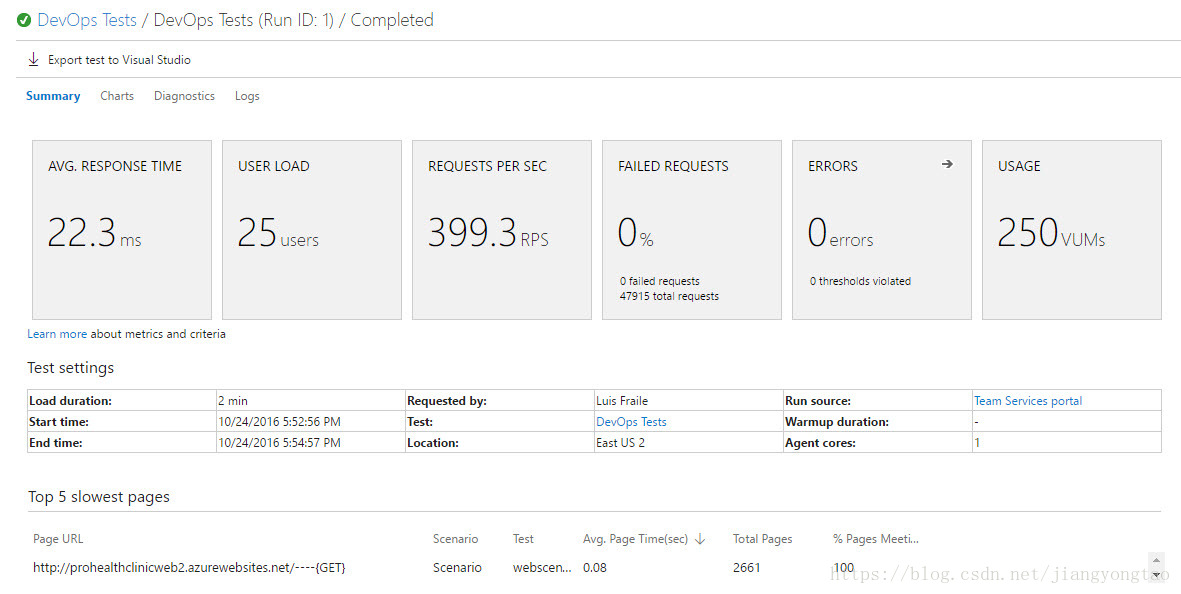
Task: Click the Usage VUMs tile
Action: tap(1072, 230)
